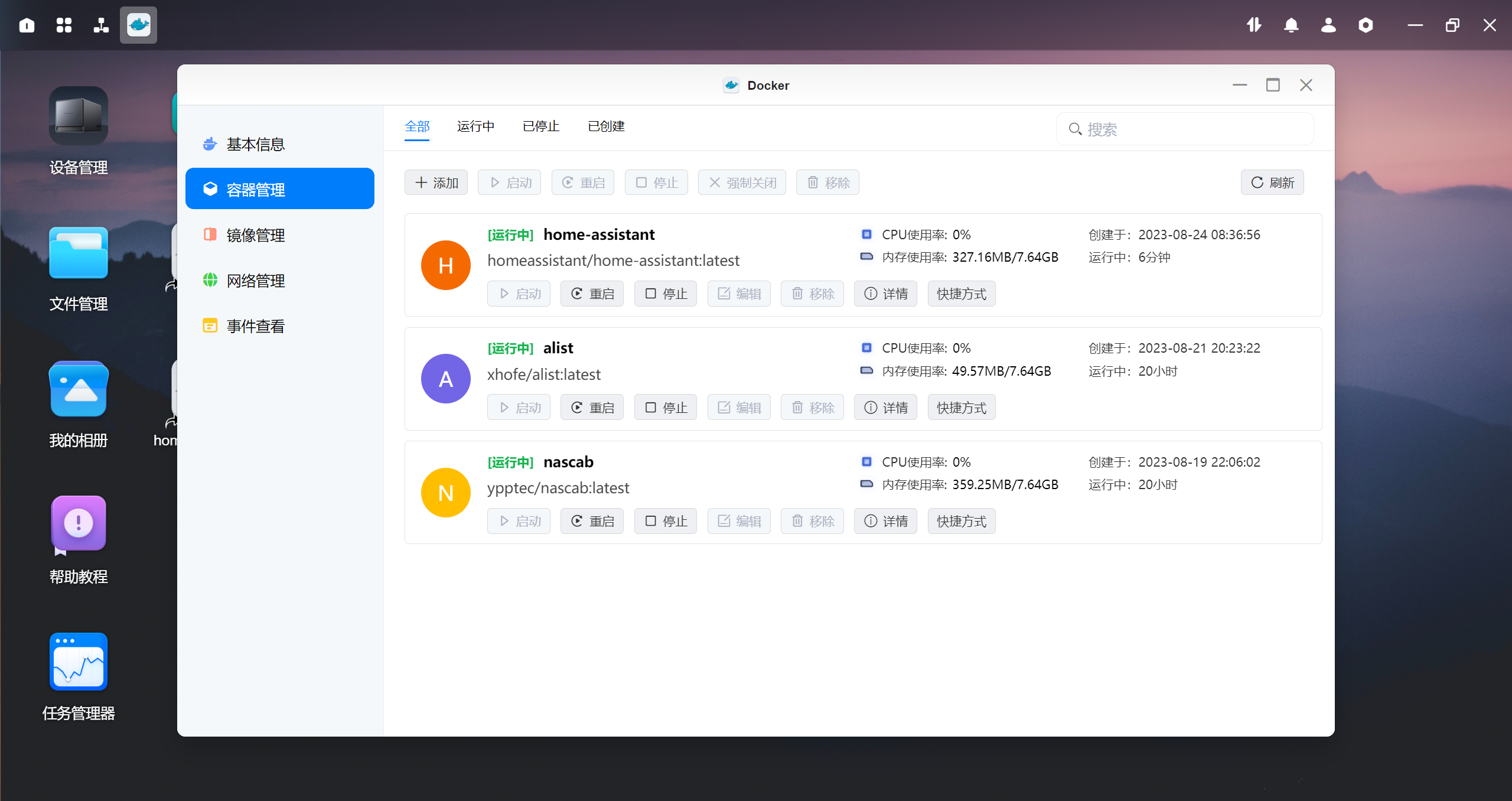Screen dimensions: 1512x801
Task: Switch to the 已创建 tab
Action: pos(607,126)
